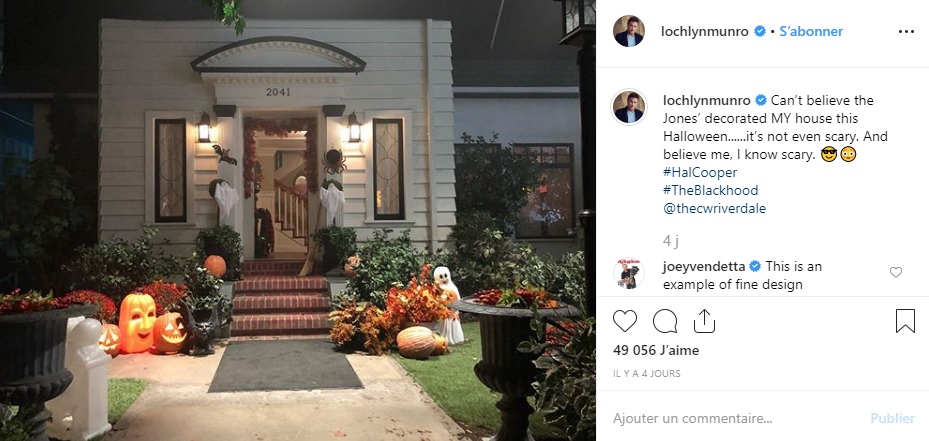Visit the @thecwriverdale mention

pyautogui.click(x=715, y=209)
